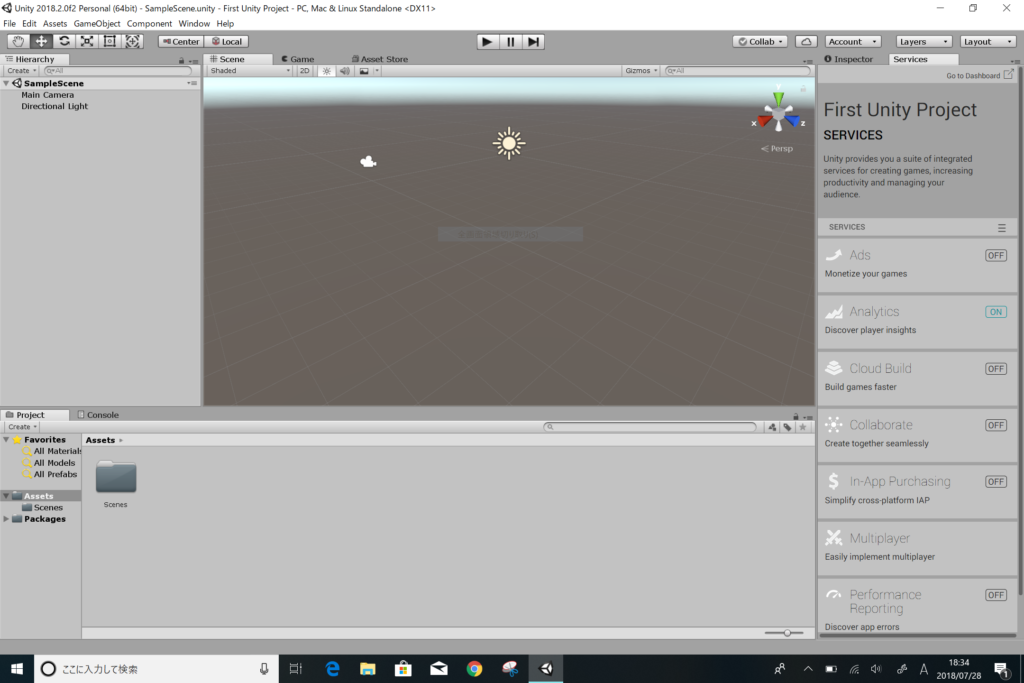Open the Cloud services icon button
The width and height of the screenshot is (1024, 683).
click(806, 41)
